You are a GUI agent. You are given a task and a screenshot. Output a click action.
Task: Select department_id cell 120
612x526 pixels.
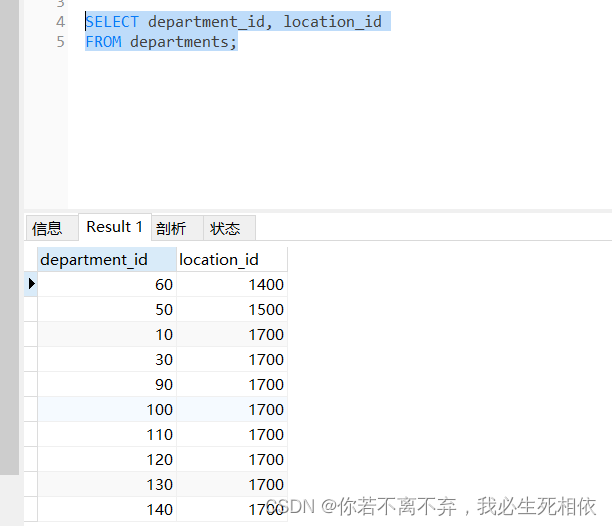coord(107,459)
